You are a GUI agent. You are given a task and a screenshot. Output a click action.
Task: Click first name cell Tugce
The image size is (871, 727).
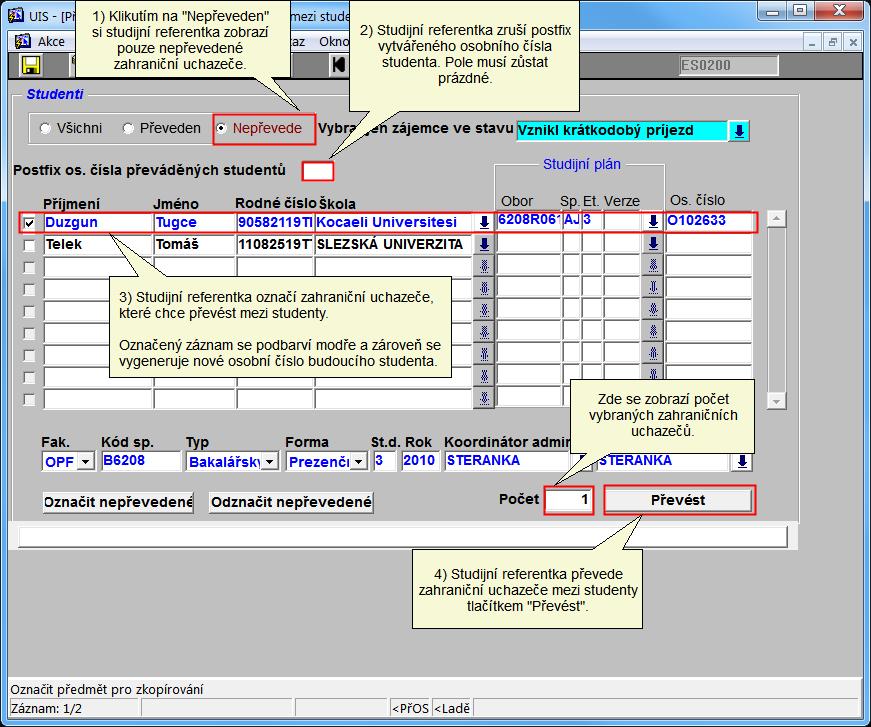click(194, 223)
